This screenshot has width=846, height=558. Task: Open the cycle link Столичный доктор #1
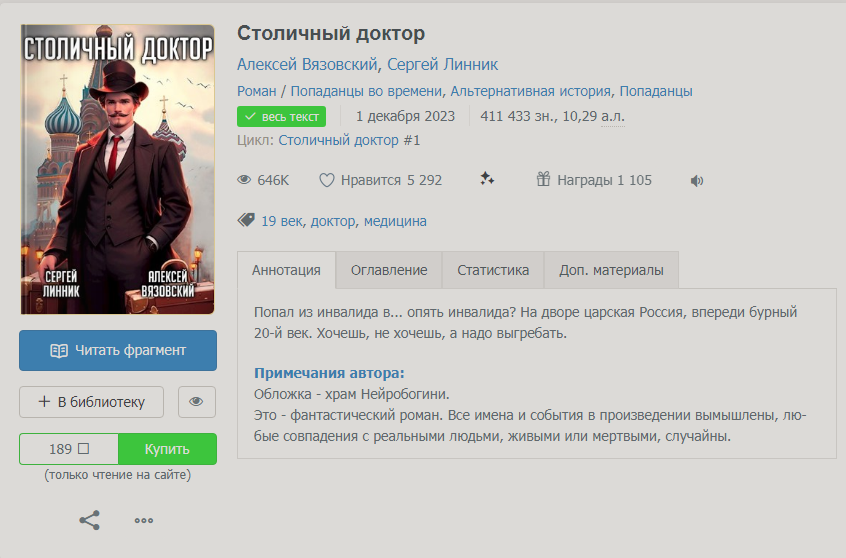[x=349, y=140]
